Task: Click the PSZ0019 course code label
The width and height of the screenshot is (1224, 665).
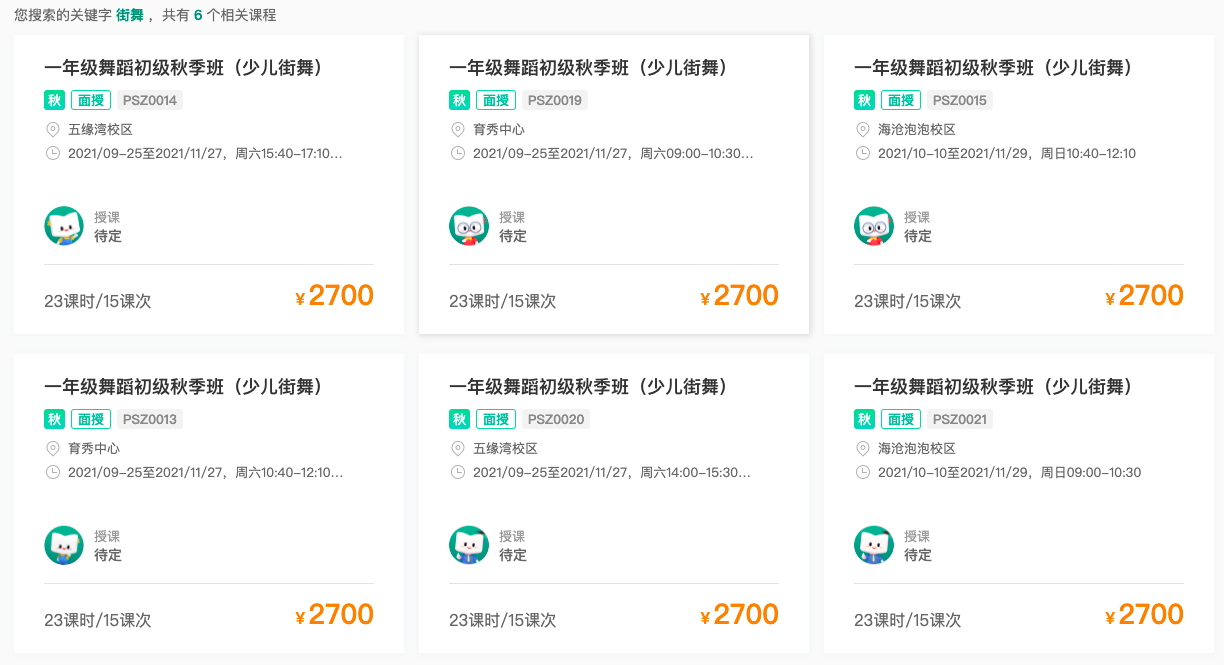Action: pos(555,100)
